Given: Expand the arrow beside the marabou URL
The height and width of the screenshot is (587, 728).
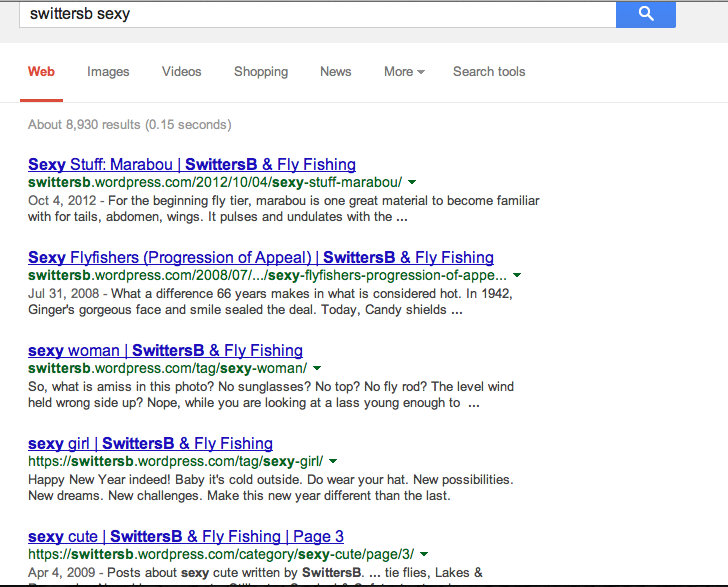Looking at the screenshot, I should (x=412, y=182).
